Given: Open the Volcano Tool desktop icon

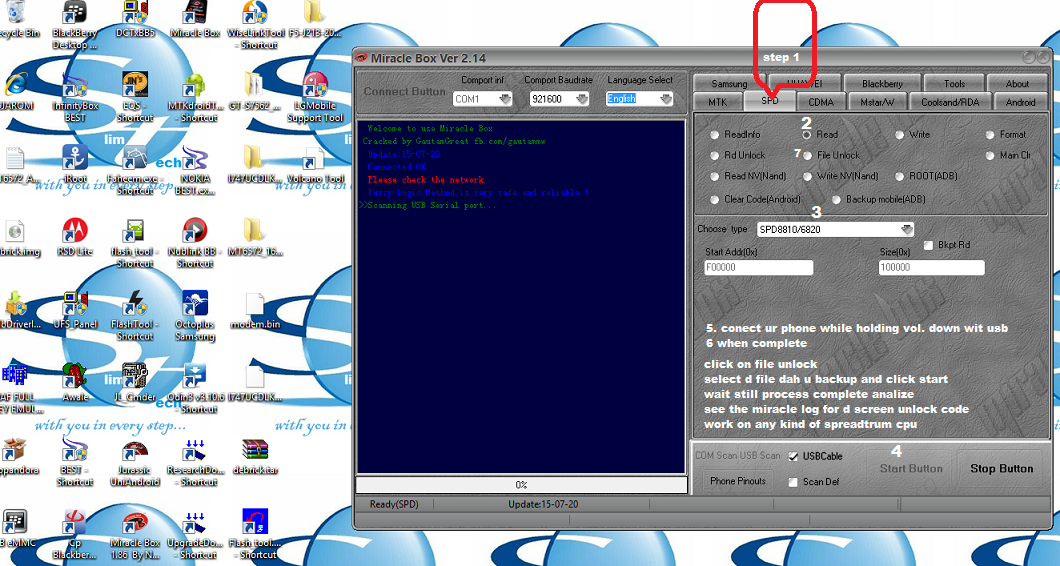Looking at the screenshot, I should coord(315,158).
